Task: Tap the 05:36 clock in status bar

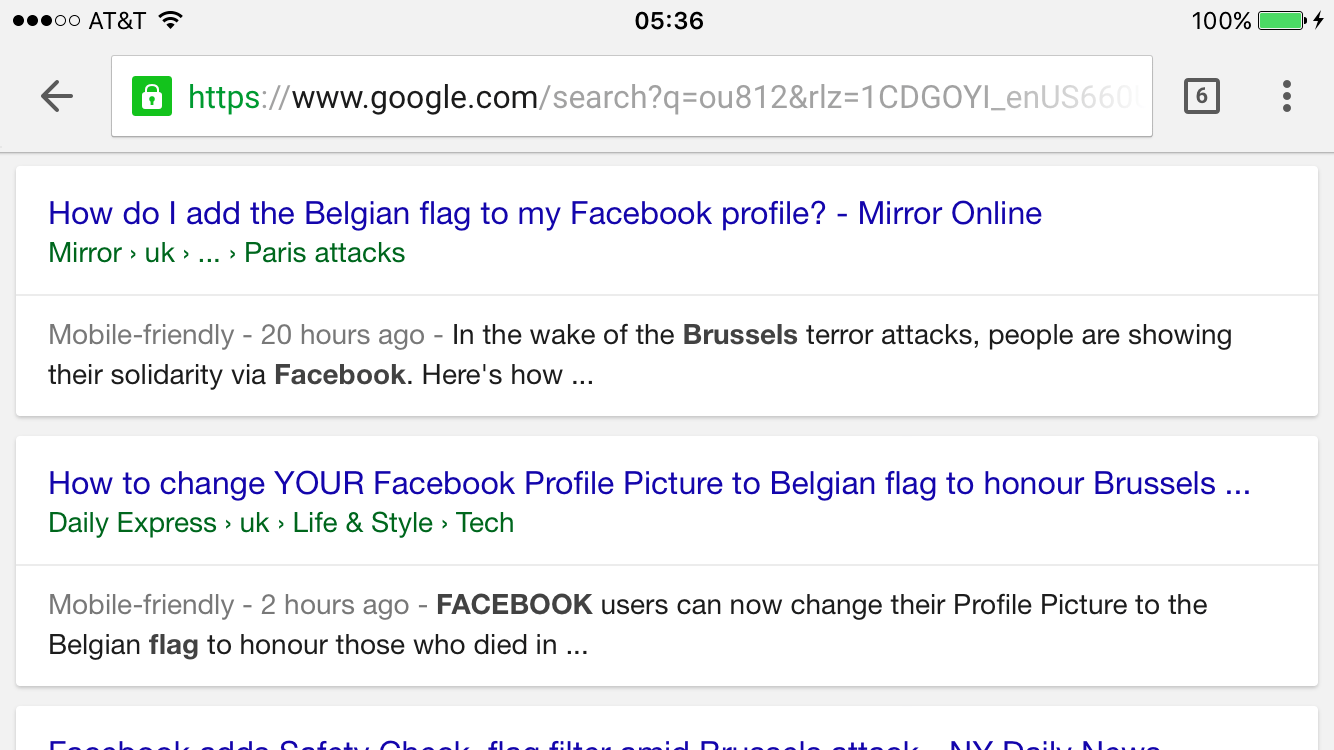Action: pos(669,20)
